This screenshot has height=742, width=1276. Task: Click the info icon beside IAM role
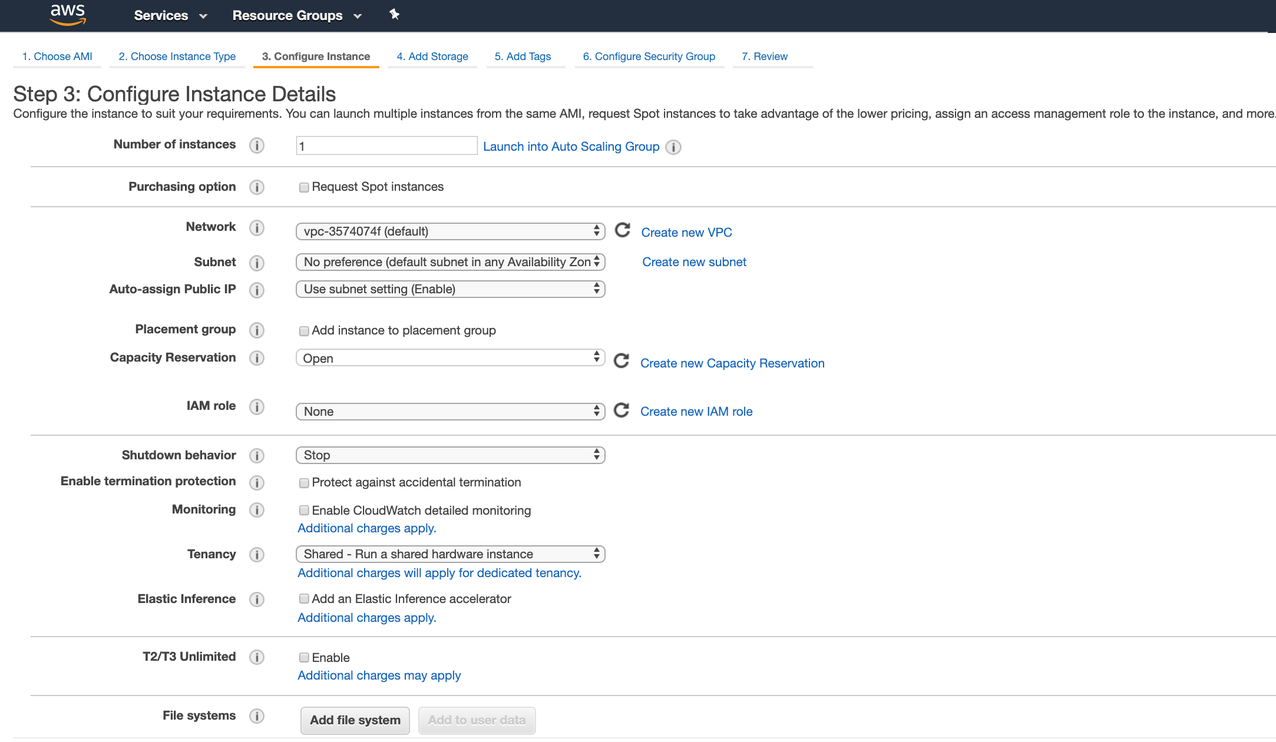click(x=257, y=411)
